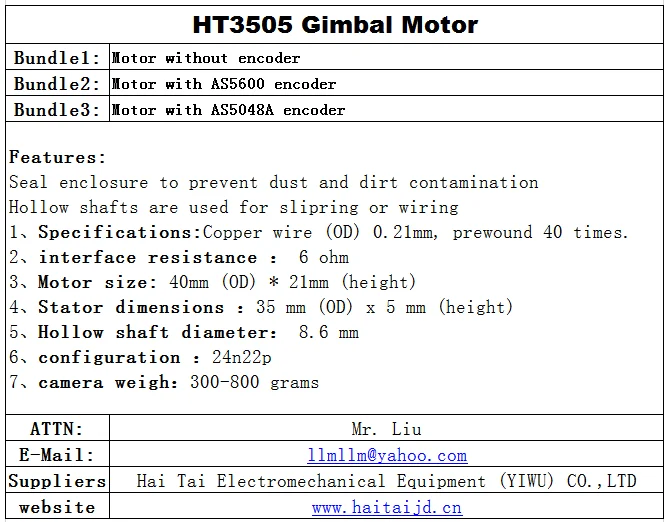Screen dimensions: 668x522
Task: Select the 'Seal enclosure to prevent dust' line
Action: (274, 182)
